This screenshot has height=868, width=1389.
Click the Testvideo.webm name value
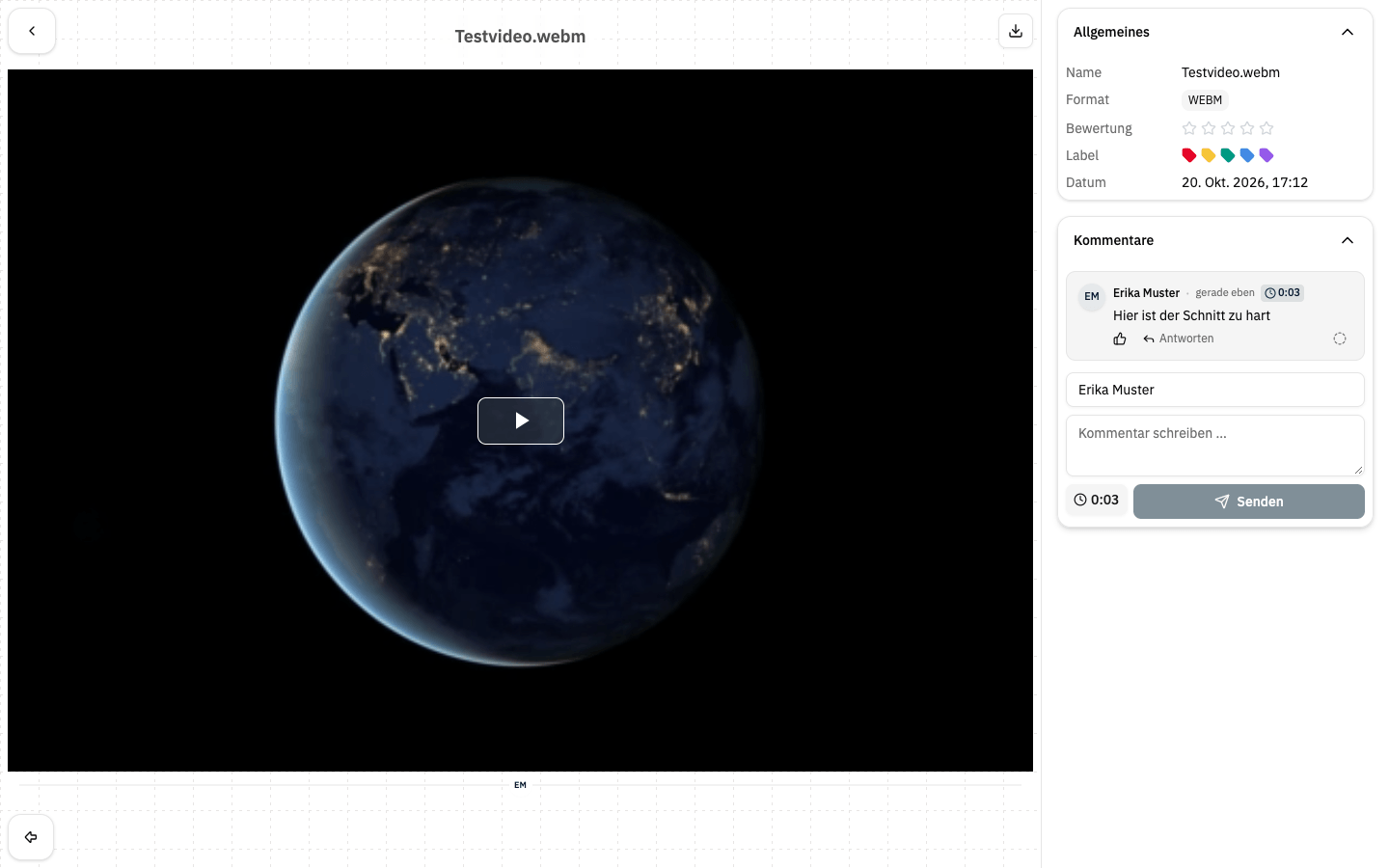tap(1231, 72)
